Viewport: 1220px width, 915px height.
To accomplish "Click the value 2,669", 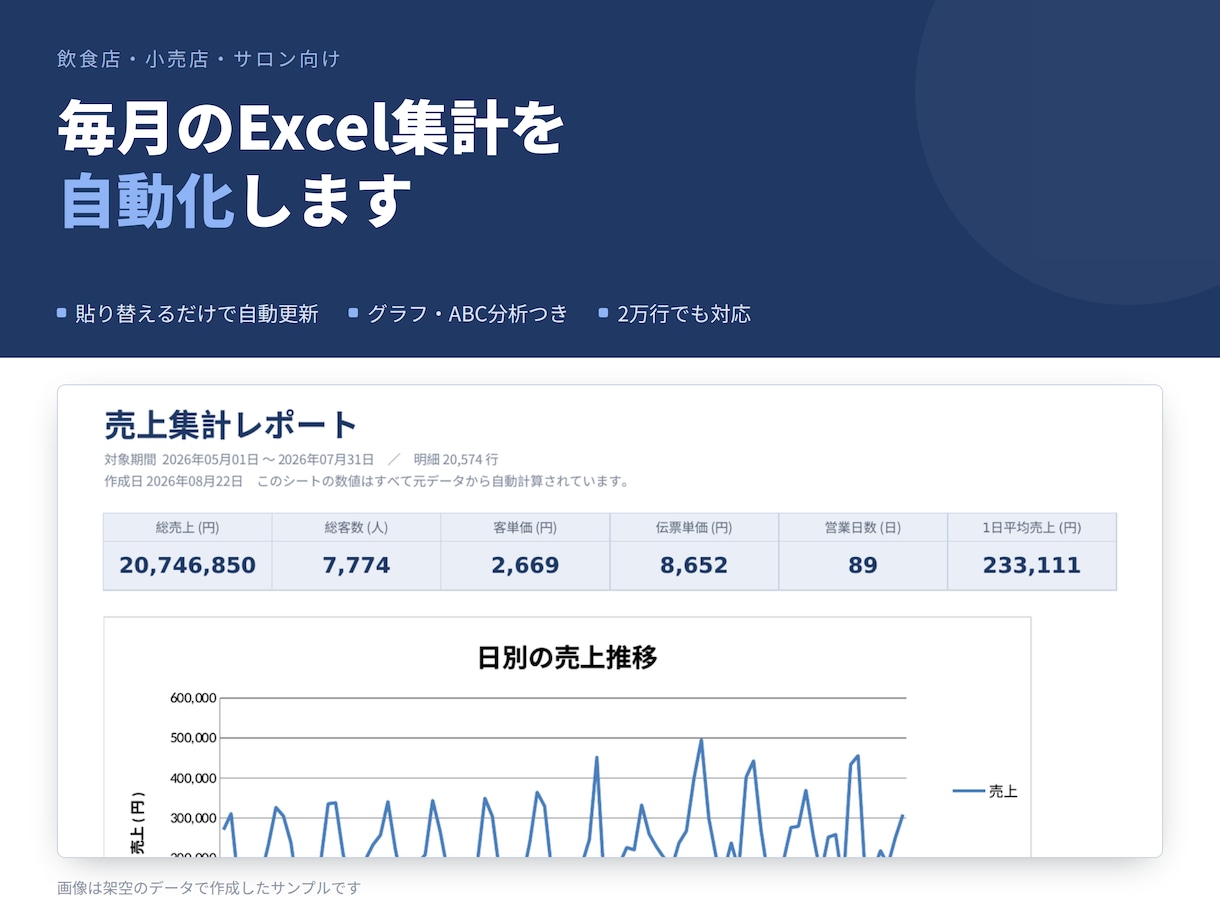I will 525,565.
